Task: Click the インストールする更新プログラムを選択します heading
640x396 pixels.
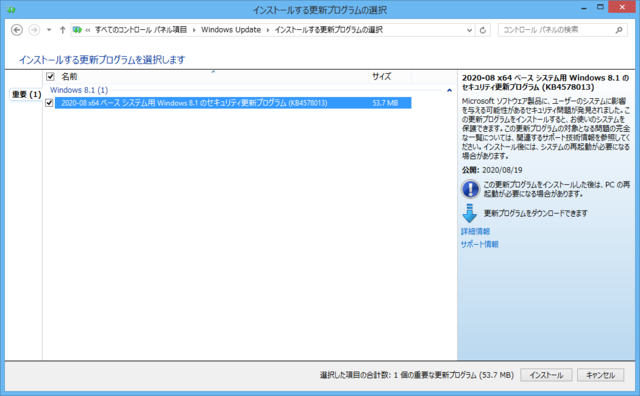Action: click(x=102, y=60)
